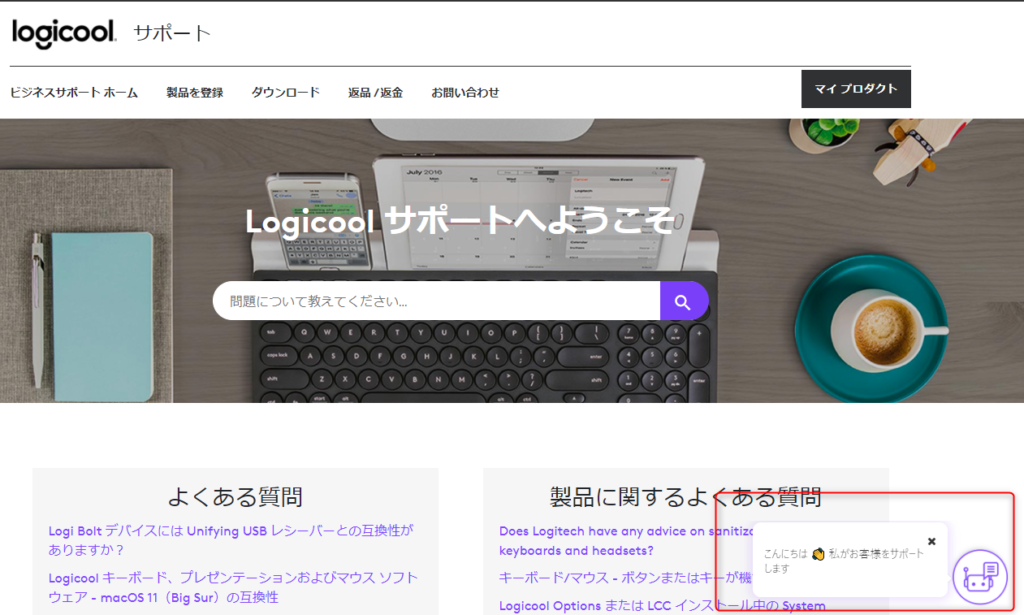Open the chatbot robot icon
Viewport: 1024px width, 615px height.
point(980,576)
